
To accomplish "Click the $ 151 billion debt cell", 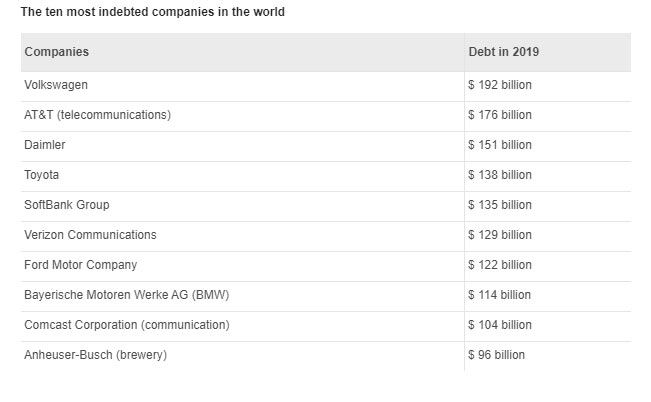I will point(500,145).
